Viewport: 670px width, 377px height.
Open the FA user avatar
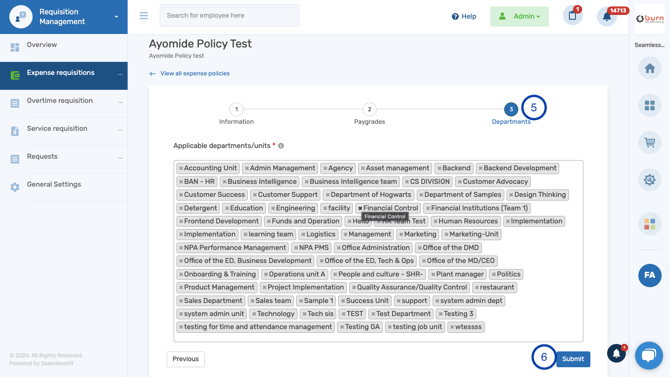click(649, 275)
